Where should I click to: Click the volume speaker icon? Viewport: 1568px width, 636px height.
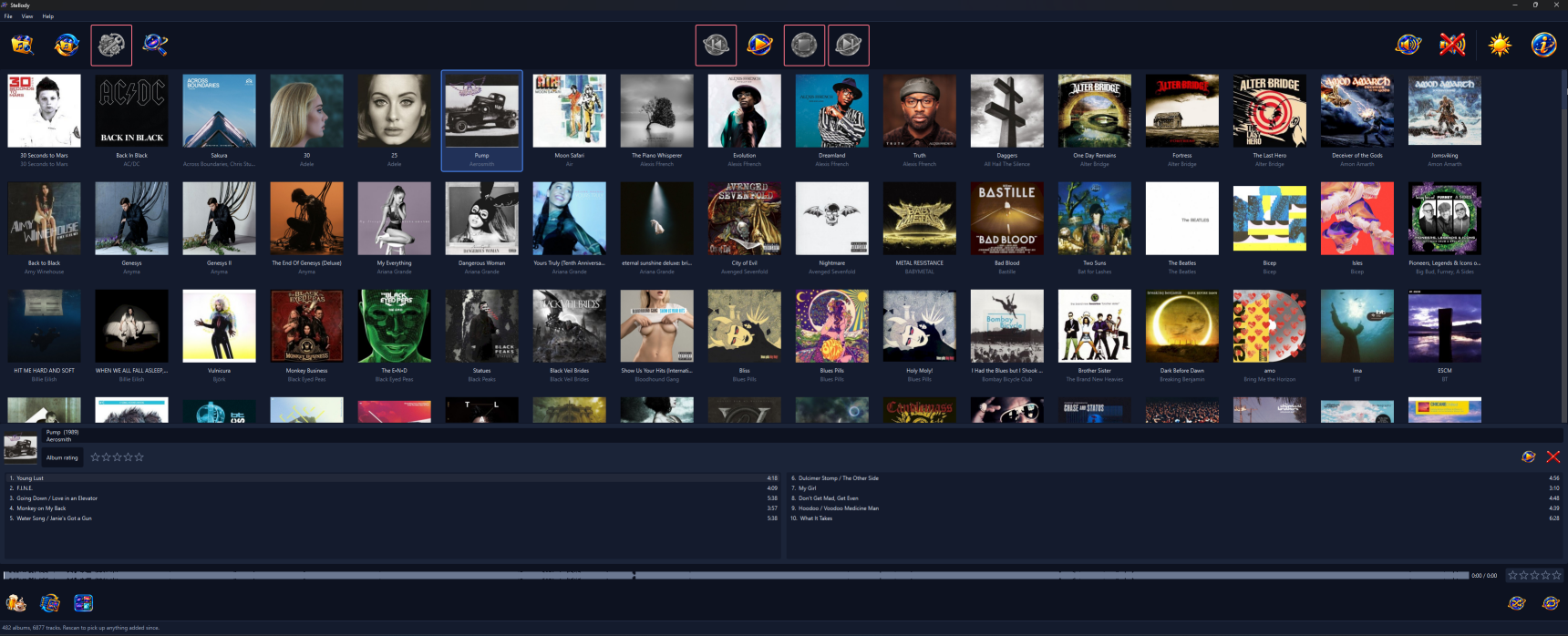pyautogui.click(x=1408, y=45)
